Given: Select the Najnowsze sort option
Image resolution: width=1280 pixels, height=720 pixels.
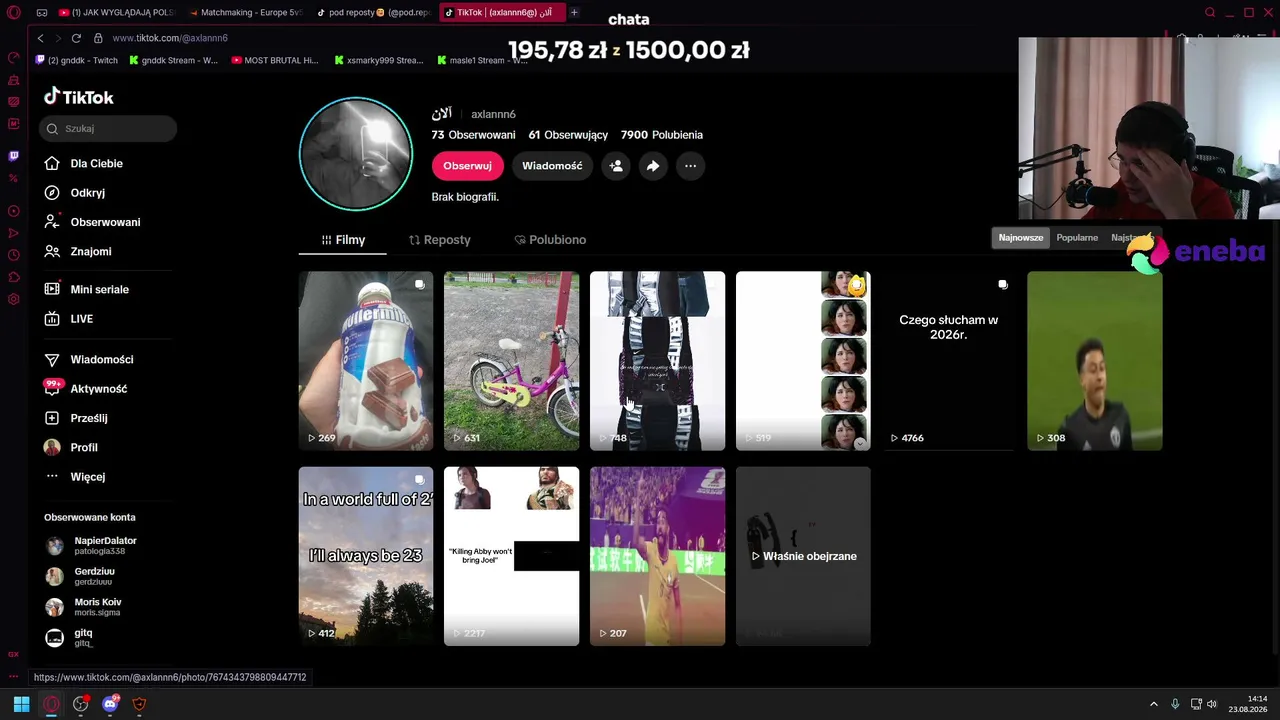Looking at the screenshot, I should pos(1021,238).
